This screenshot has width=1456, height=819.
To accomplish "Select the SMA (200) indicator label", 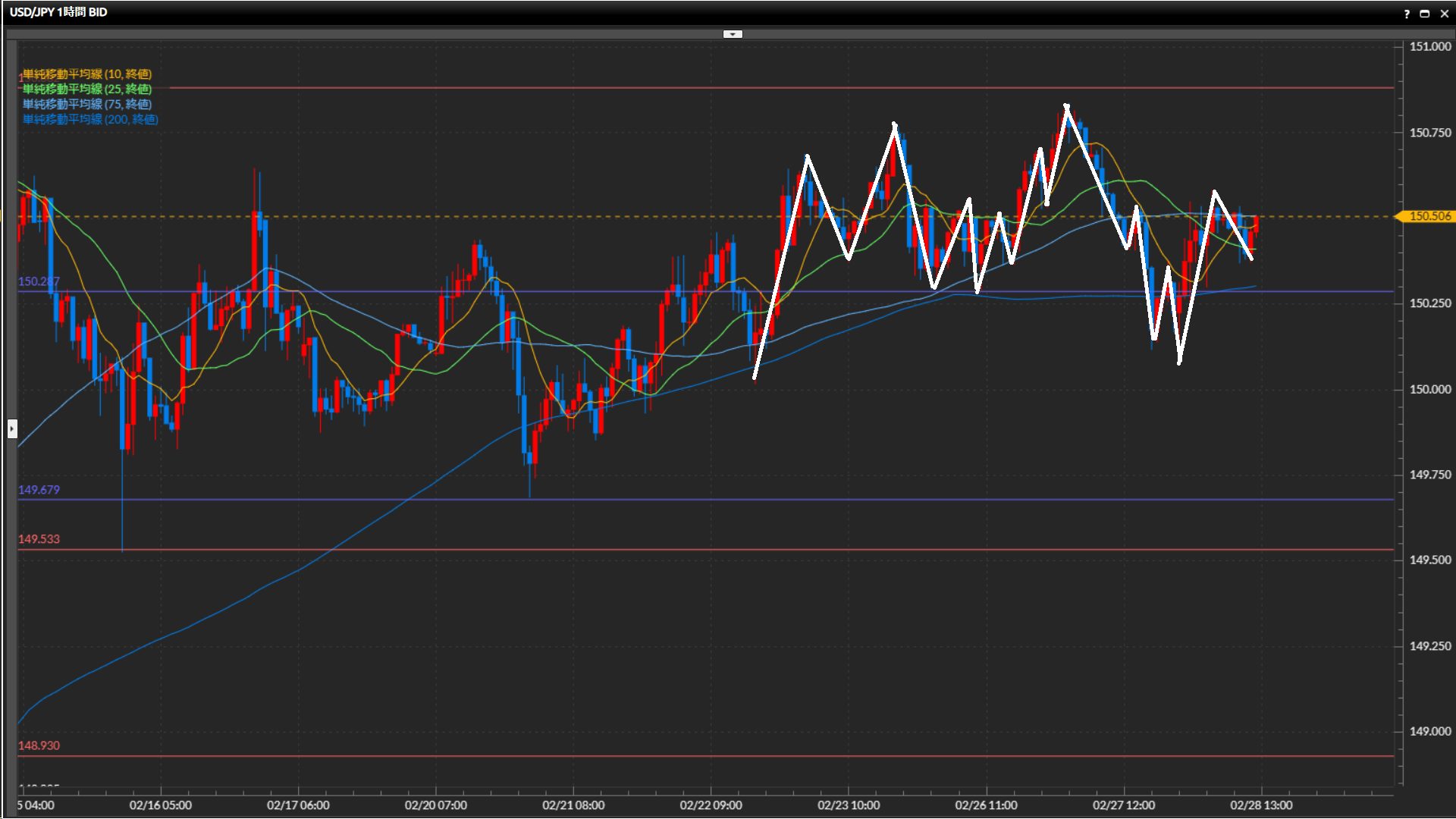I will point(90,119).
